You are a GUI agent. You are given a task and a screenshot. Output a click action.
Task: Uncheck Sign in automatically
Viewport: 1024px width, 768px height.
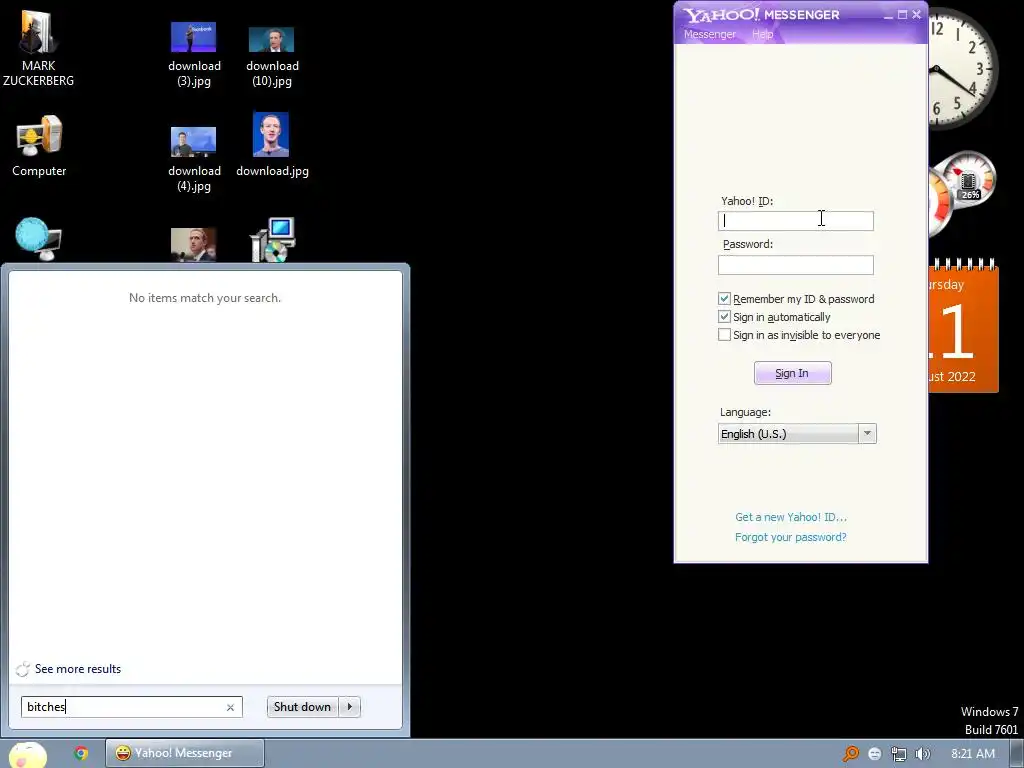click(x=724, y=317)
